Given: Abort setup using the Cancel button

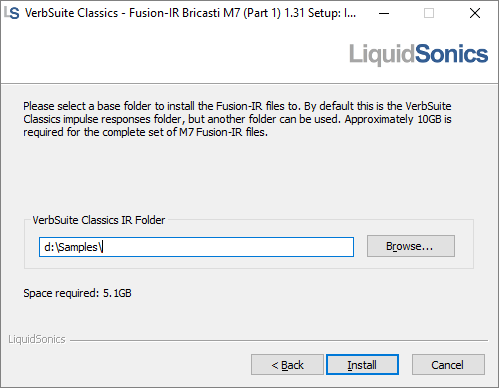Looking at the screenshot, I should (448, 365).
